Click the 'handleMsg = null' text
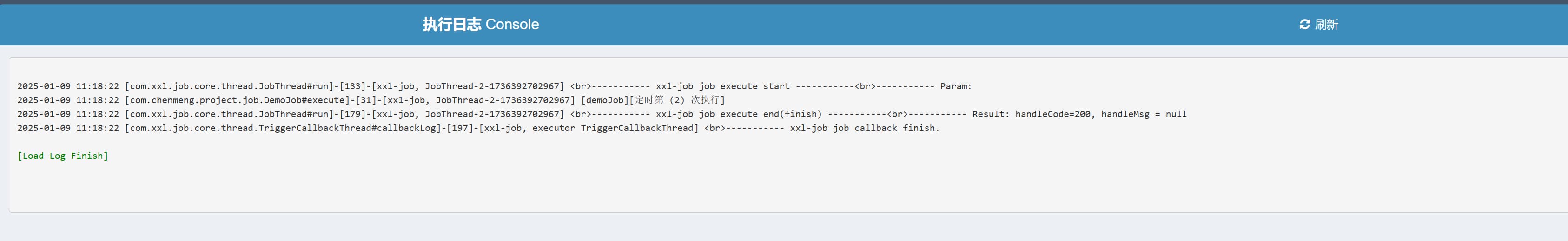 [x=1144, y=114]
